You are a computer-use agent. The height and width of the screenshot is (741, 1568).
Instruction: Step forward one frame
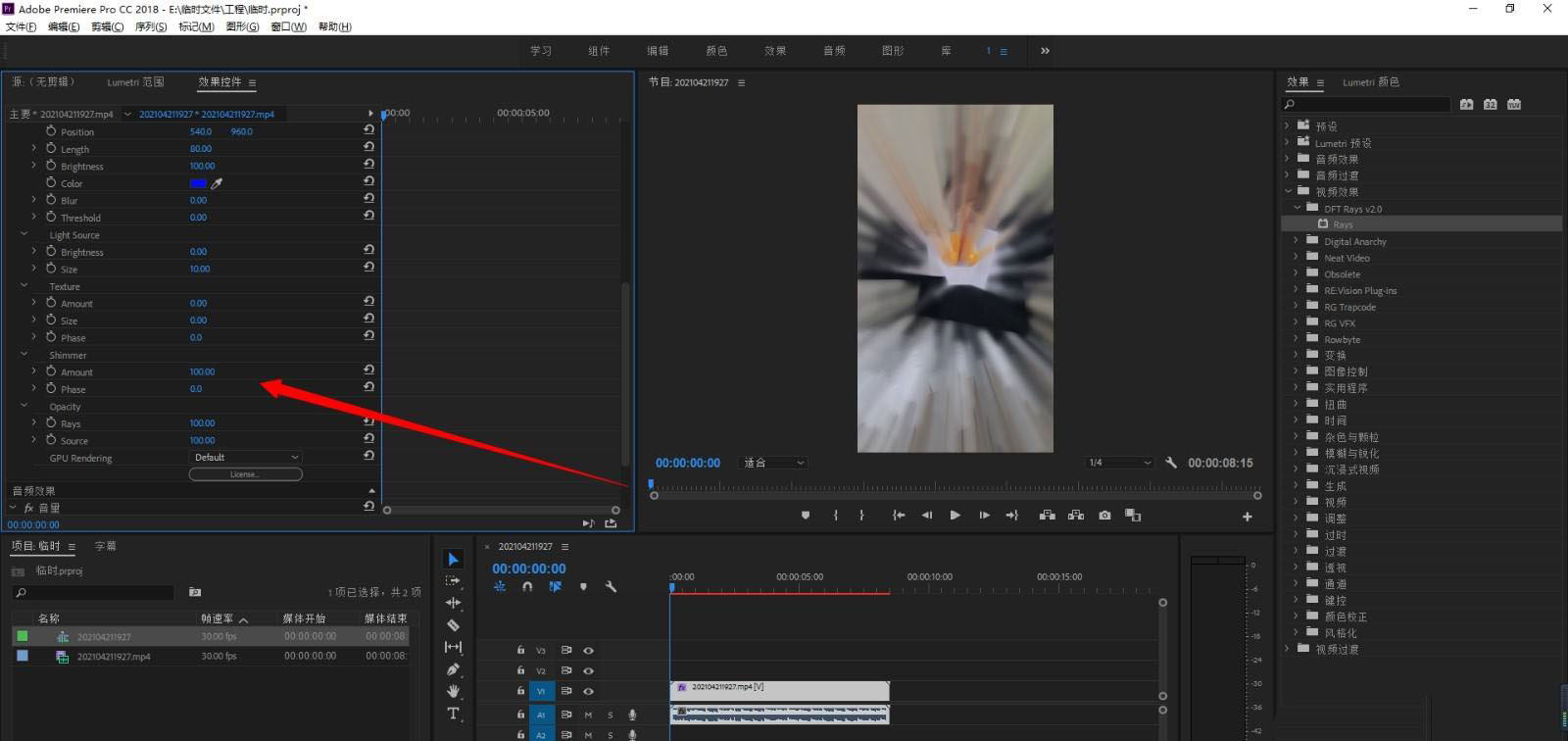983,516
